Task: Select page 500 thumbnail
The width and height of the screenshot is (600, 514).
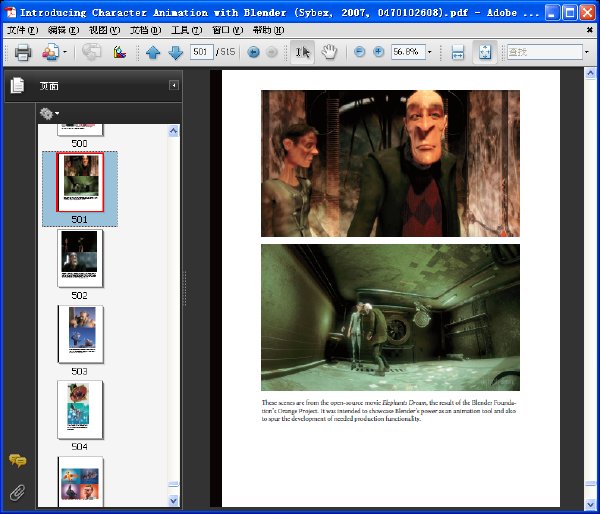Action: (80, 130)
